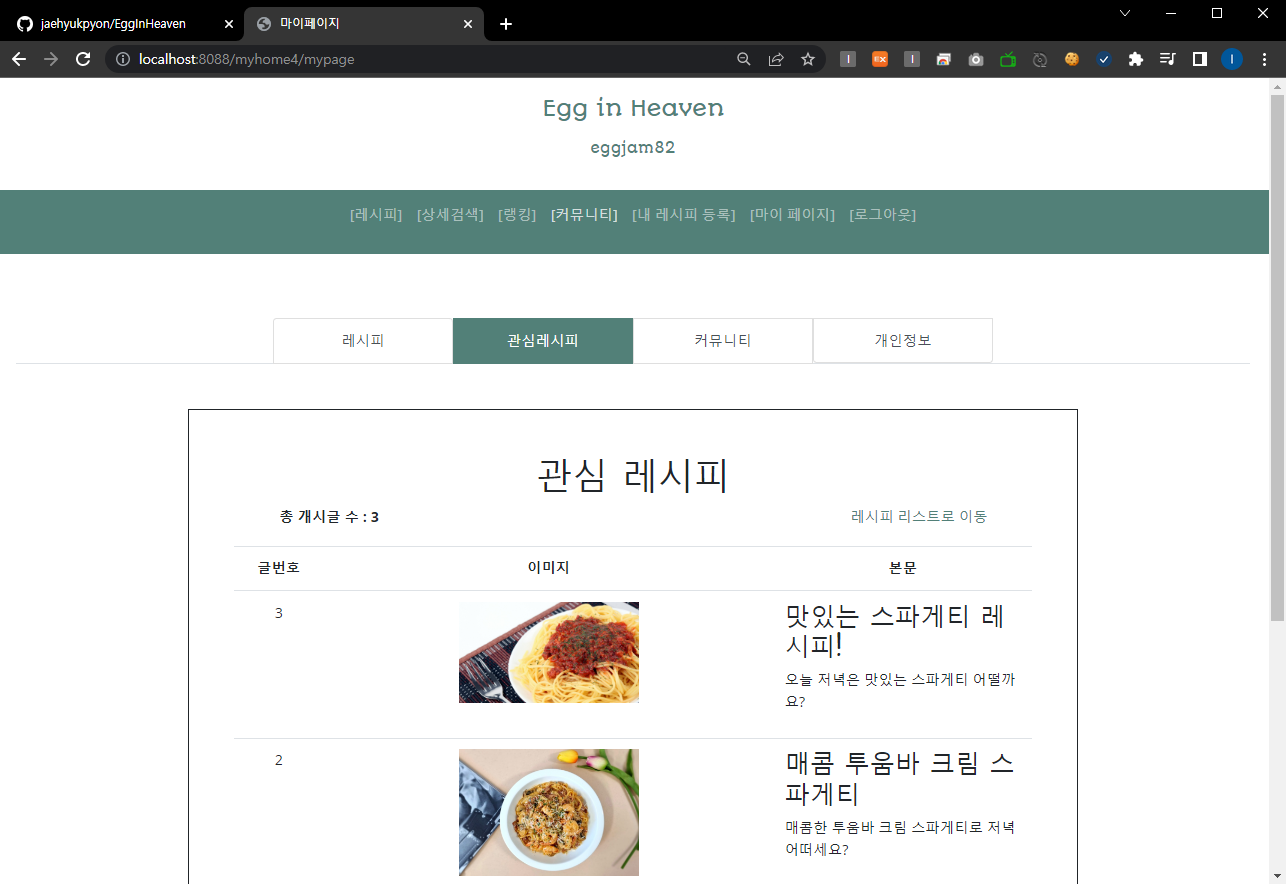The height and width of the screenshot is (884, 1286).
Task: Open the three-dot browser menu
Action: click(1263, 59)
